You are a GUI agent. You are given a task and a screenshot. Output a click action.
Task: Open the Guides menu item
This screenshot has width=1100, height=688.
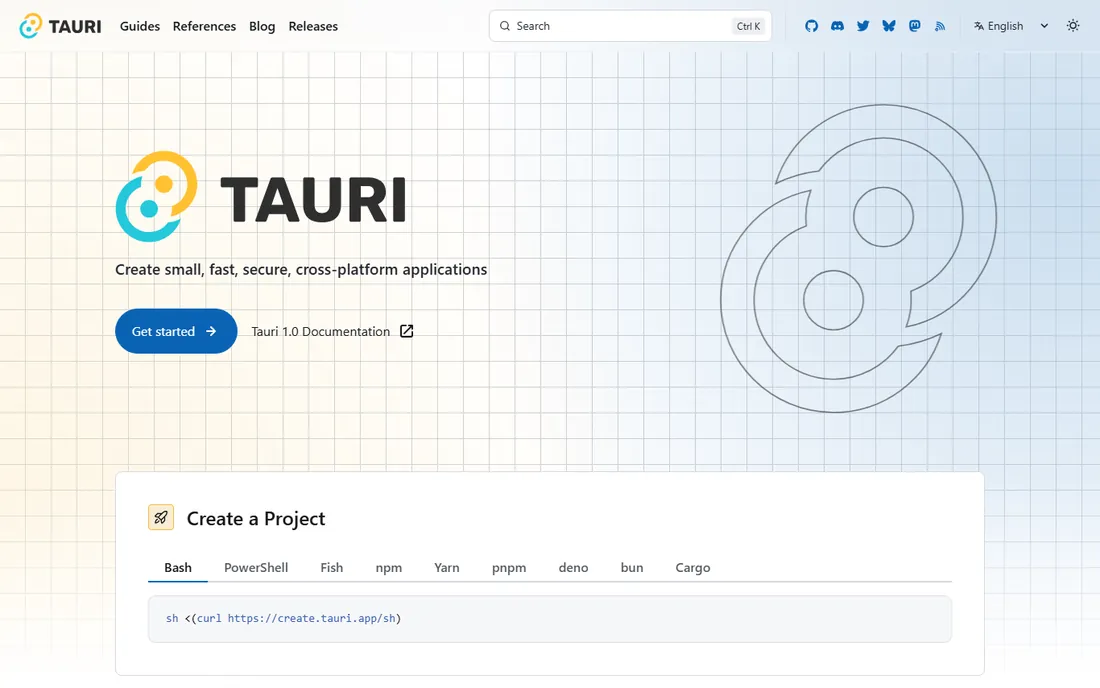[140, 26]
